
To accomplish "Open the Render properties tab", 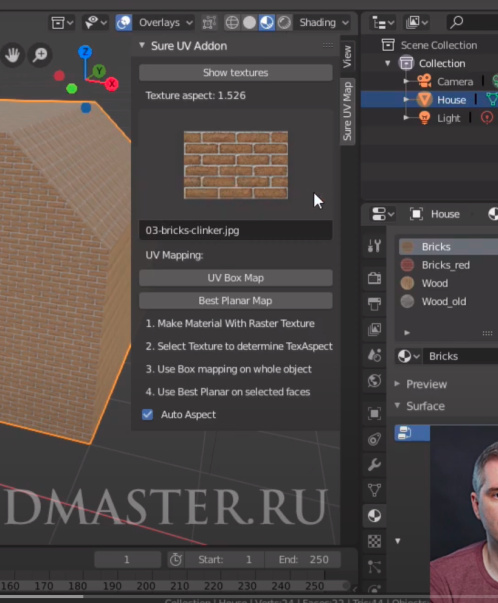I will coord(374,278).
